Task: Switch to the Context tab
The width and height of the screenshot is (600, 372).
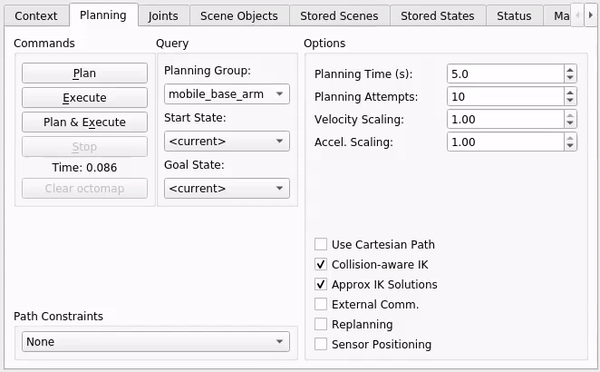Action: tap(36, 16)
